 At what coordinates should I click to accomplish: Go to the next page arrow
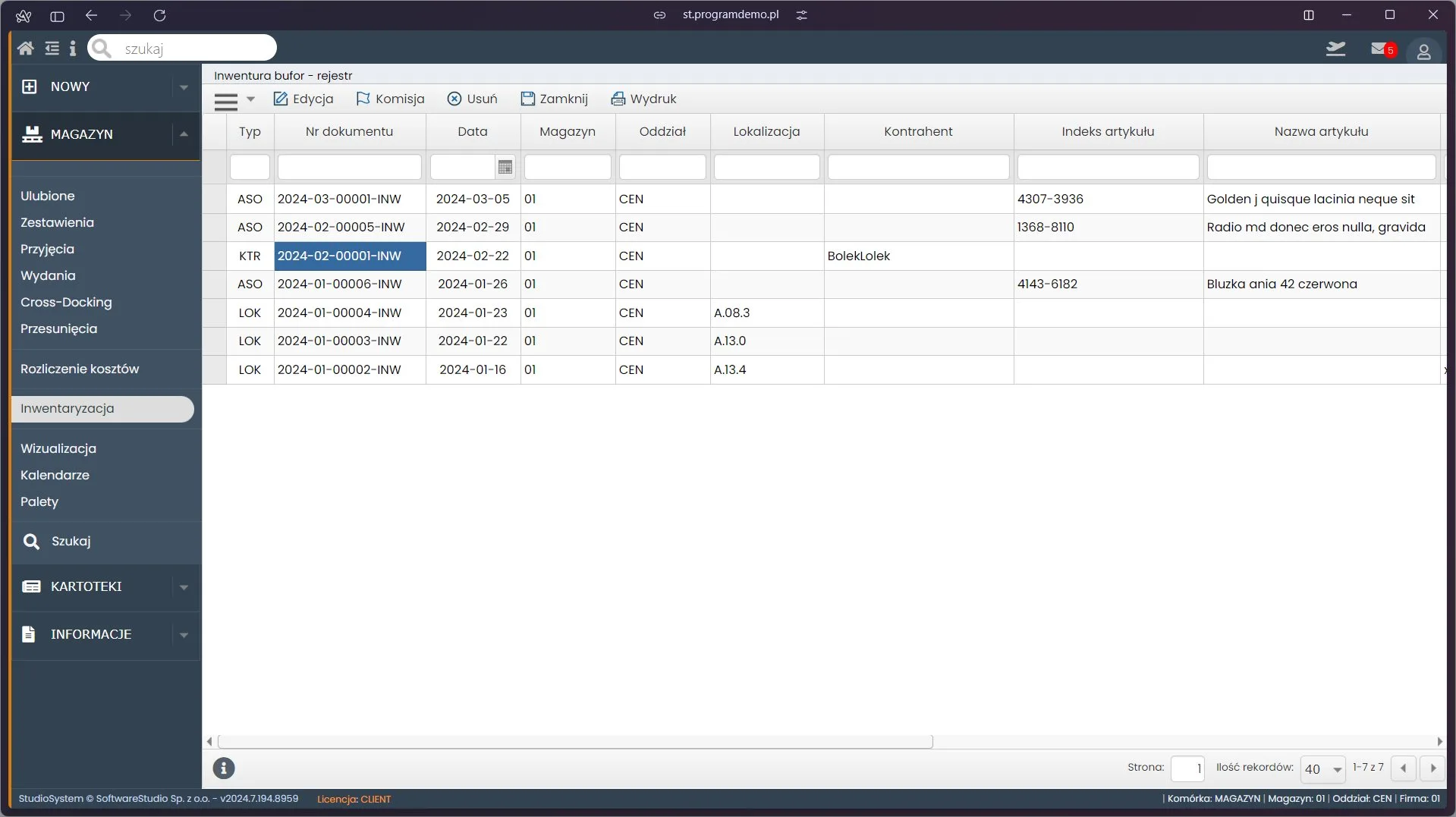point(1432,768)
